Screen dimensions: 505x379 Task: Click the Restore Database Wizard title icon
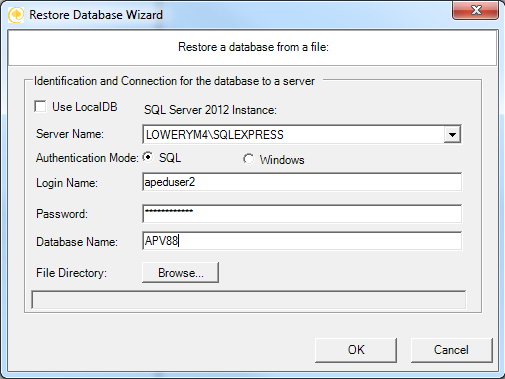click(x=16, y=15)
